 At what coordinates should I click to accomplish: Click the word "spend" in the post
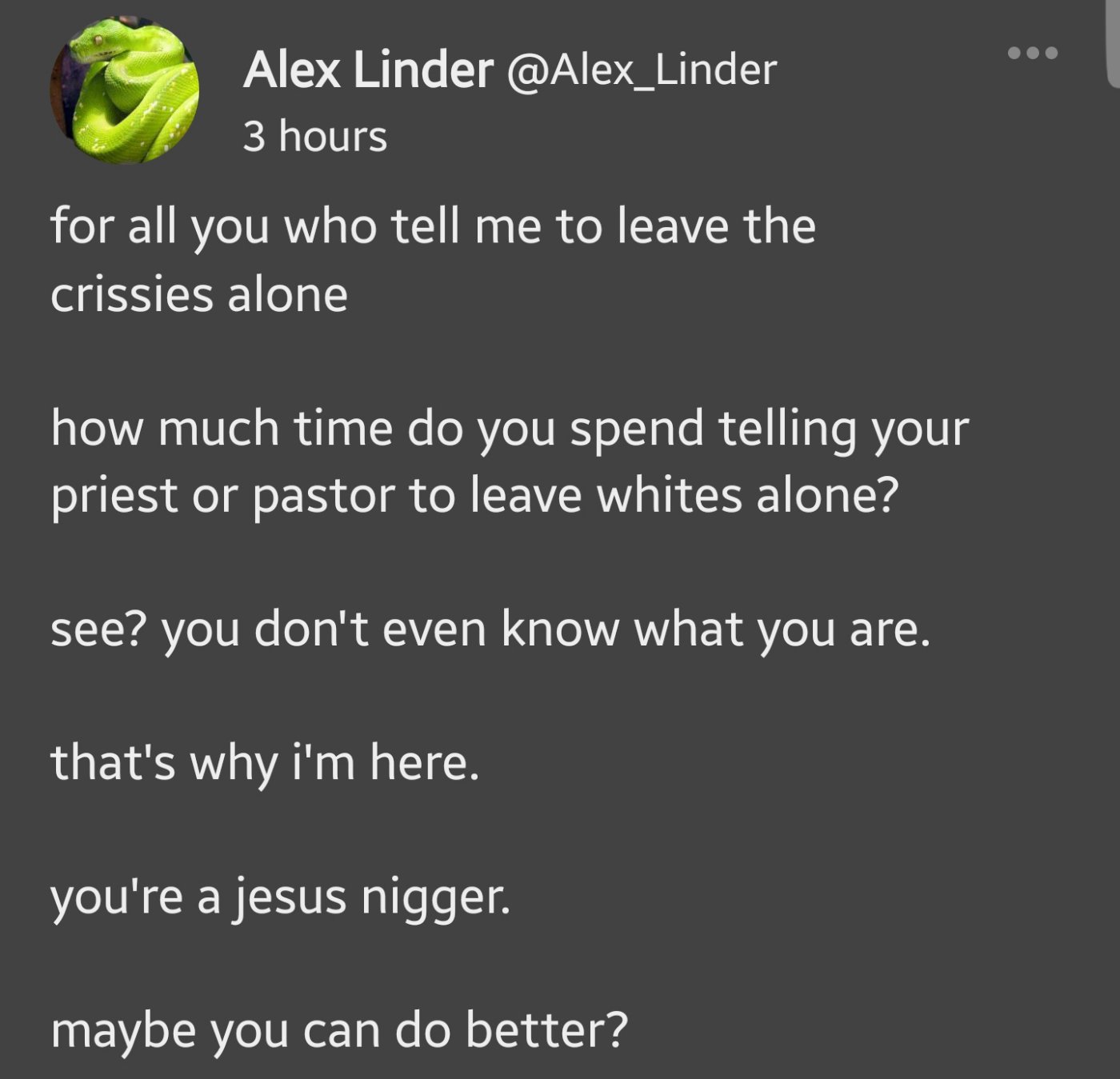[x=637, y=430]
